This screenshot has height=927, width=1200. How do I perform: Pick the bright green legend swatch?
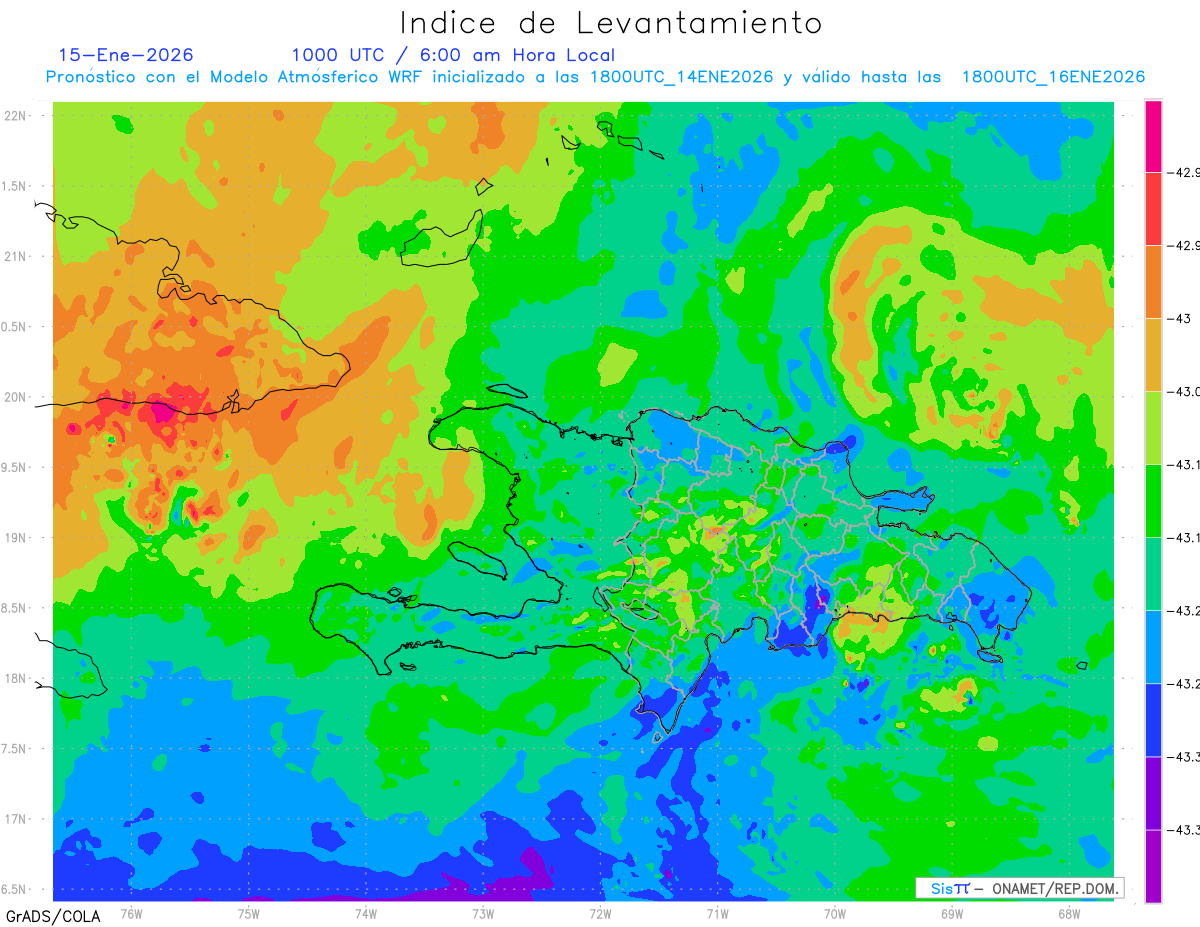pyautogui.click(x=1153, y=501)
